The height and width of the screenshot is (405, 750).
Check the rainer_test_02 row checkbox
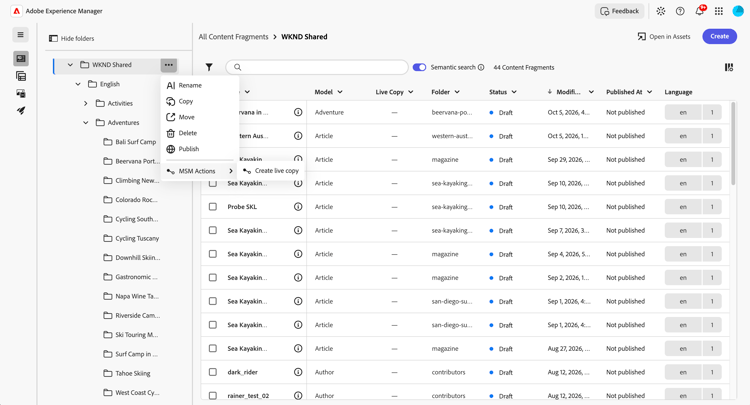click(x=213, y=395)
